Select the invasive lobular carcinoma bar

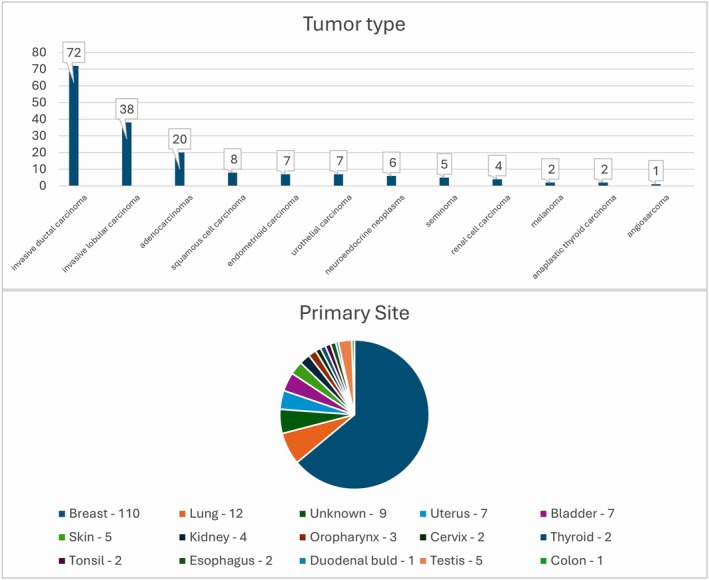(x=127, y=154)
